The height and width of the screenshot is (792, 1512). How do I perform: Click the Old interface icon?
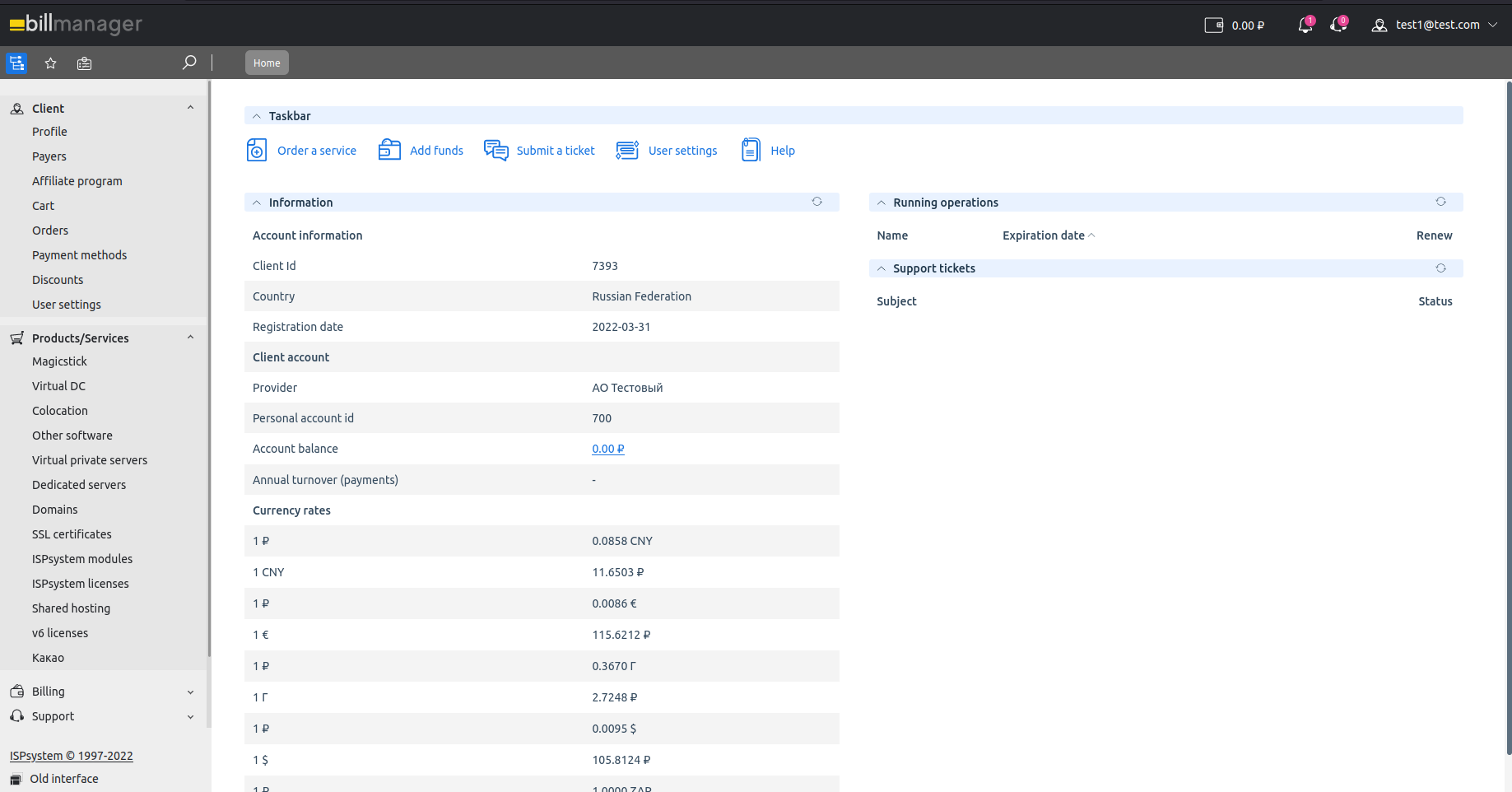[16, 780]
